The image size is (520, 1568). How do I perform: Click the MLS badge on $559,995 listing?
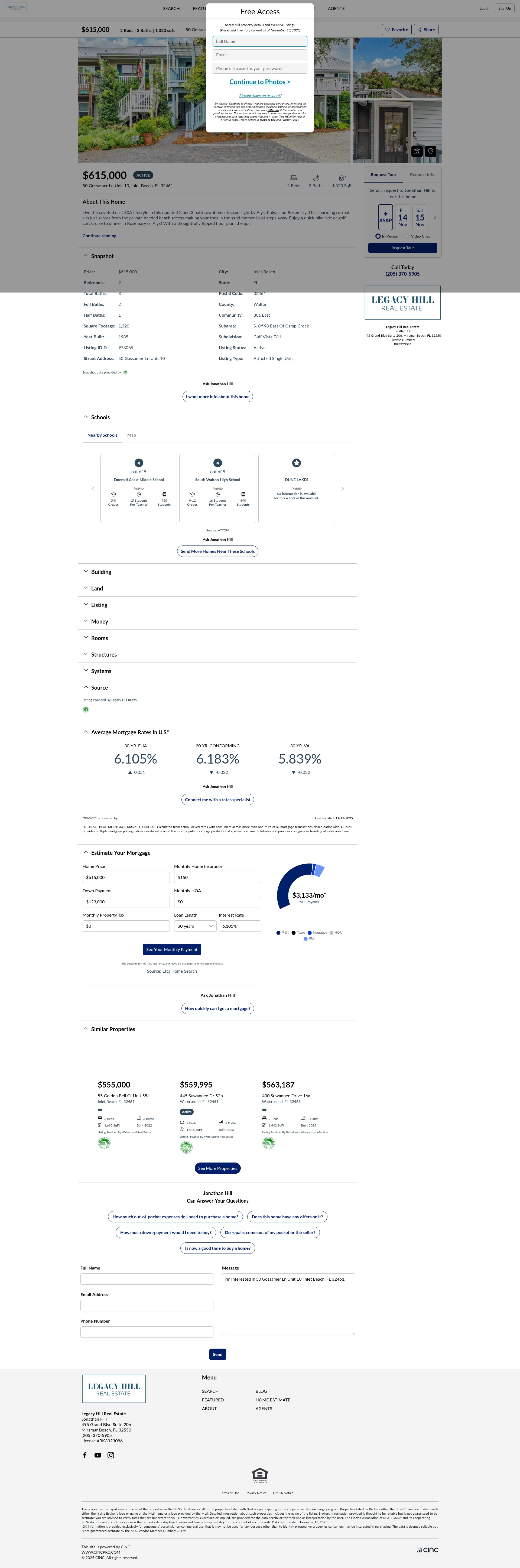click(x=186, y=1147)
